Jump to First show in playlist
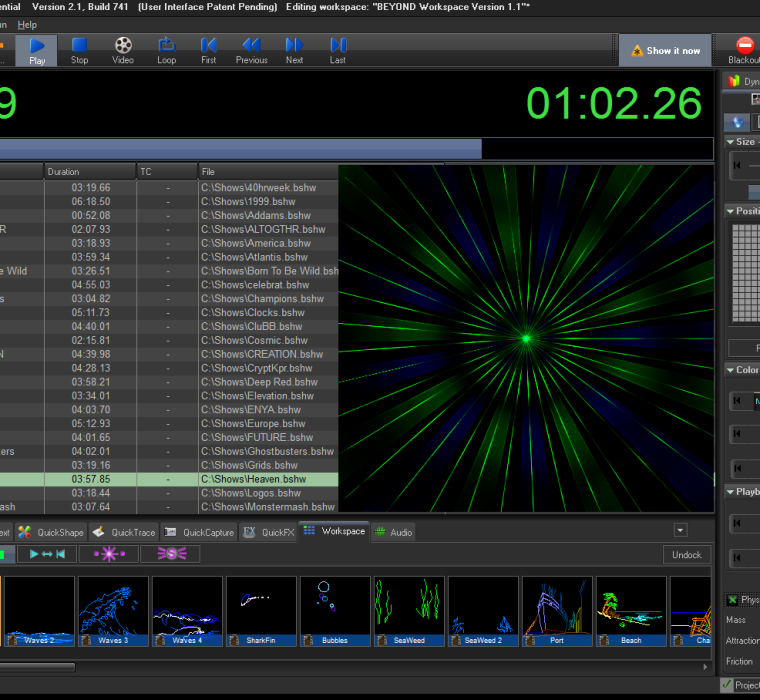This screenshot has height=700, width=760. [x=208, y=51]
